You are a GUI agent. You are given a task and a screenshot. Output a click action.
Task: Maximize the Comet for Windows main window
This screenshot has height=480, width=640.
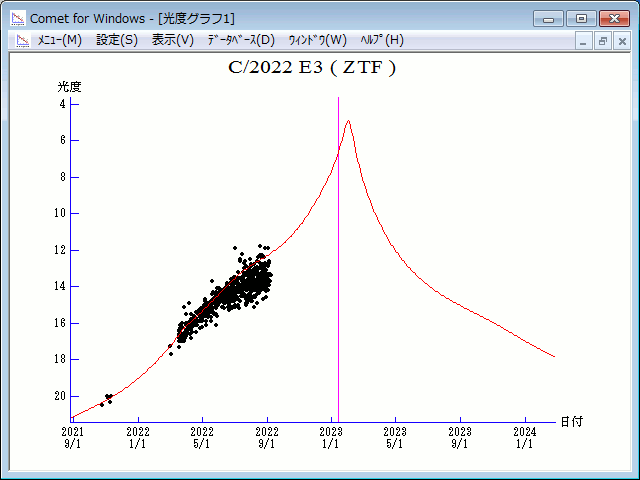click(x=581, y=19)
